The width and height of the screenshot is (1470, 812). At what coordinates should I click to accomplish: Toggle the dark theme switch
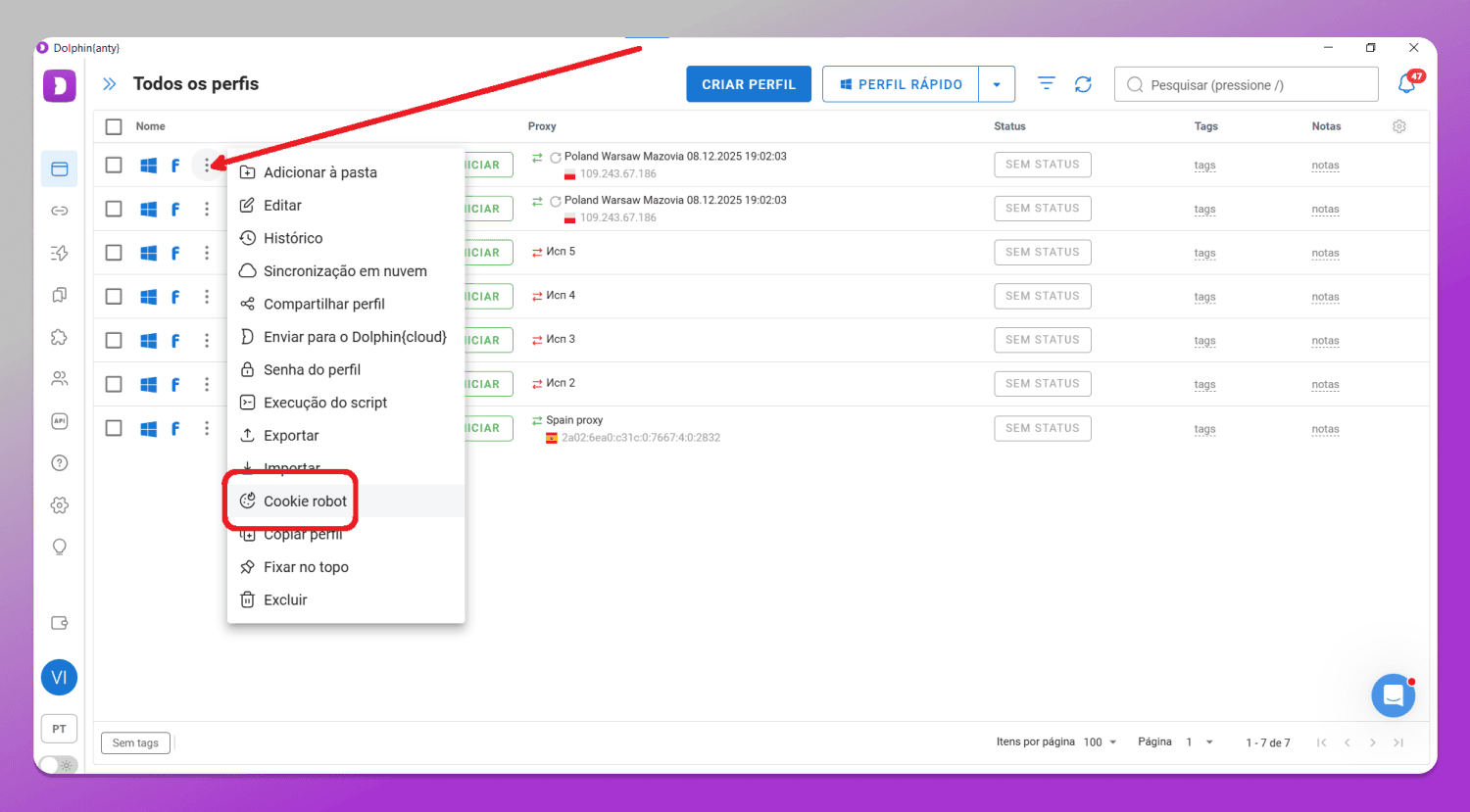click(x=58, y=765)
